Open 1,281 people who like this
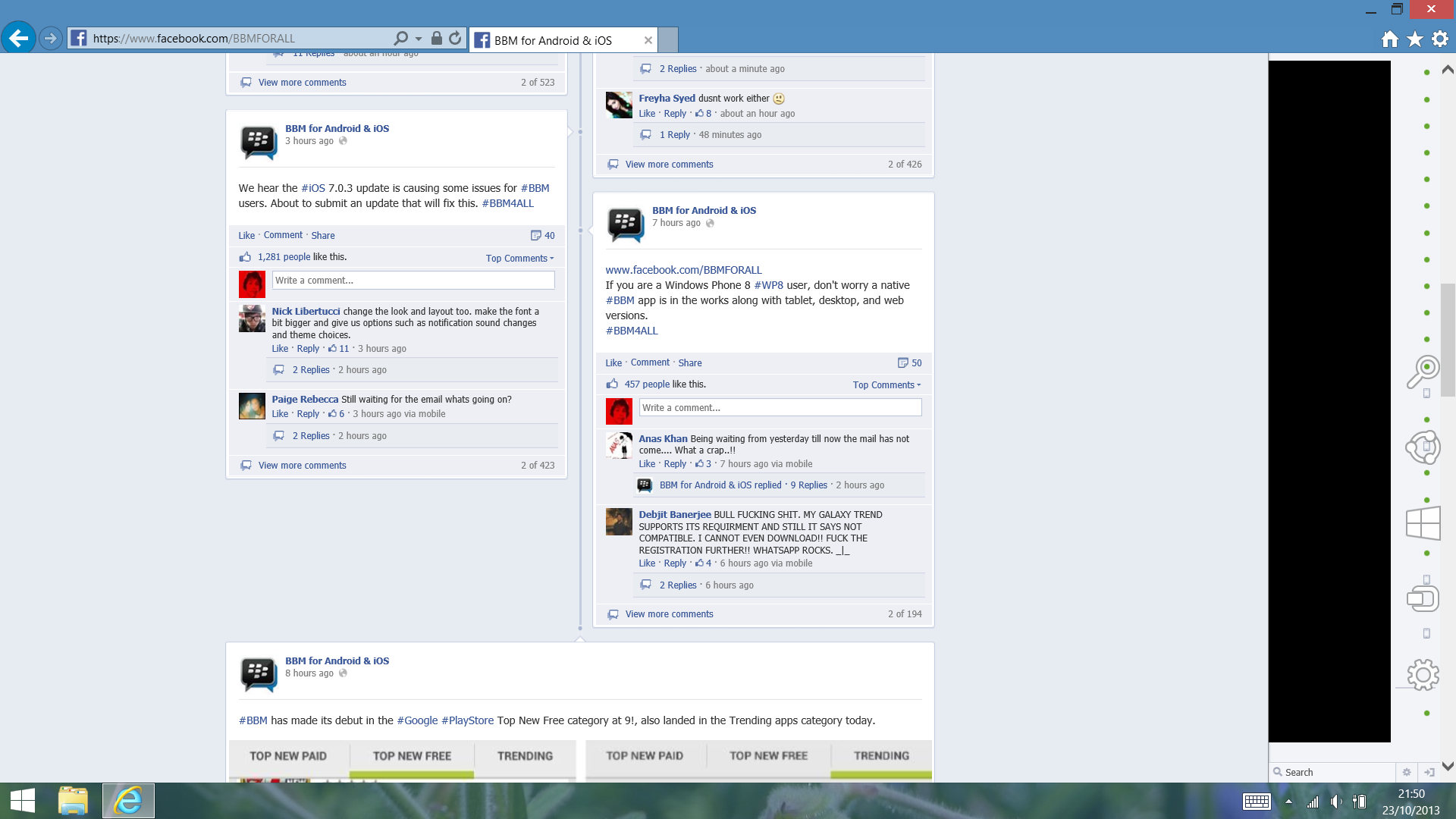This screenshot has height=819, width=1456. coord(284,257)
